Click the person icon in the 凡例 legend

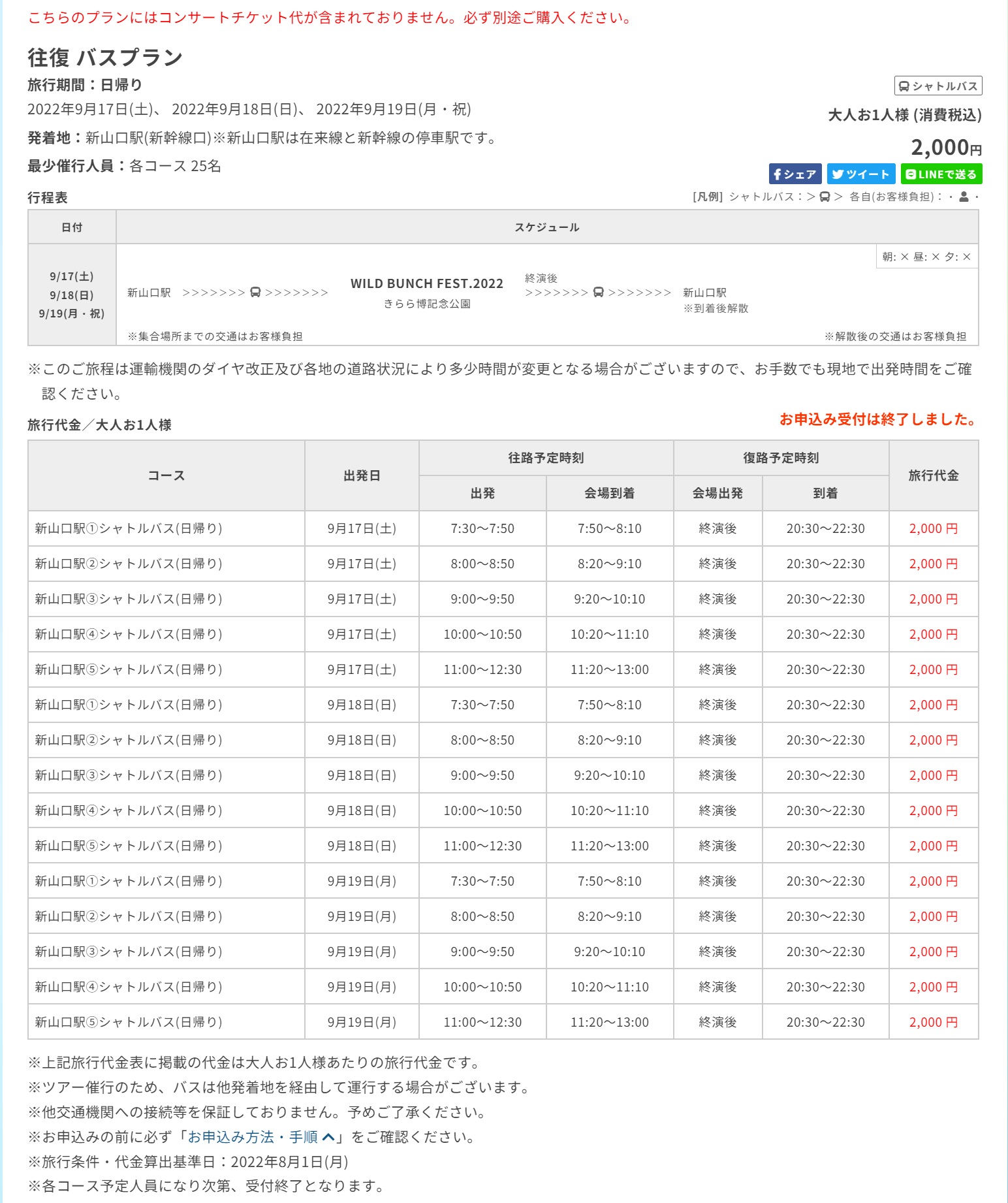tap(964, 197)
